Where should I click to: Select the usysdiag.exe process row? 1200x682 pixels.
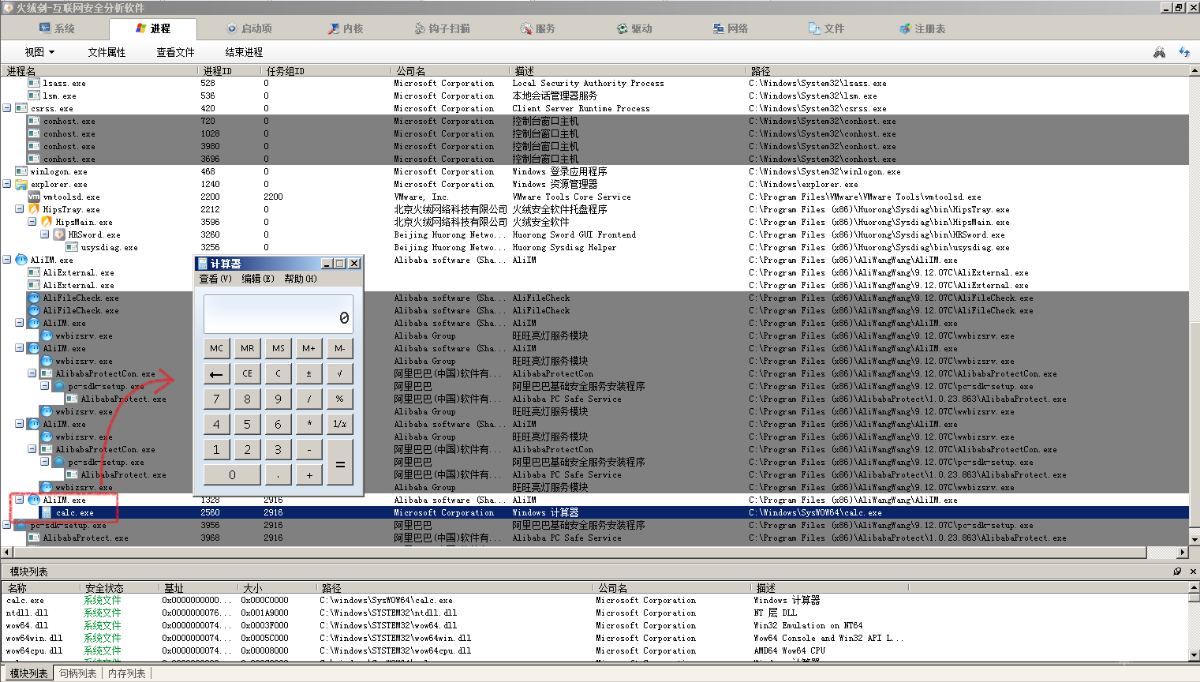click(595, 247)
